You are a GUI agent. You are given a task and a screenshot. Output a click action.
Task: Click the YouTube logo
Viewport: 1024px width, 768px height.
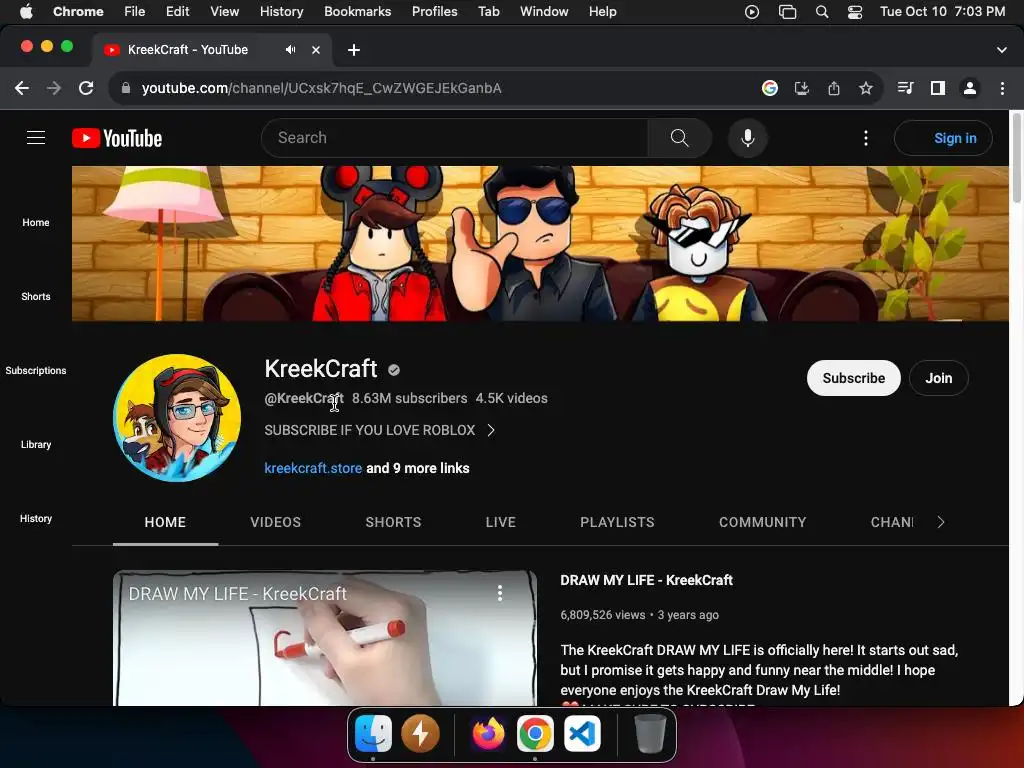117,138
